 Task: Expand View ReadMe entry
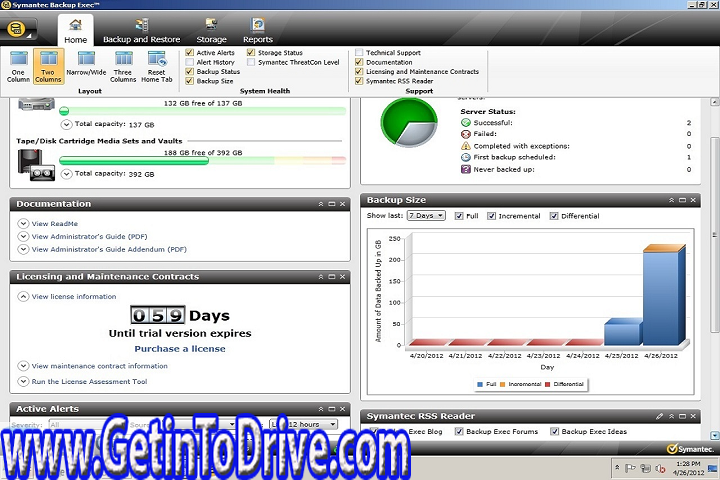point(23,224)
